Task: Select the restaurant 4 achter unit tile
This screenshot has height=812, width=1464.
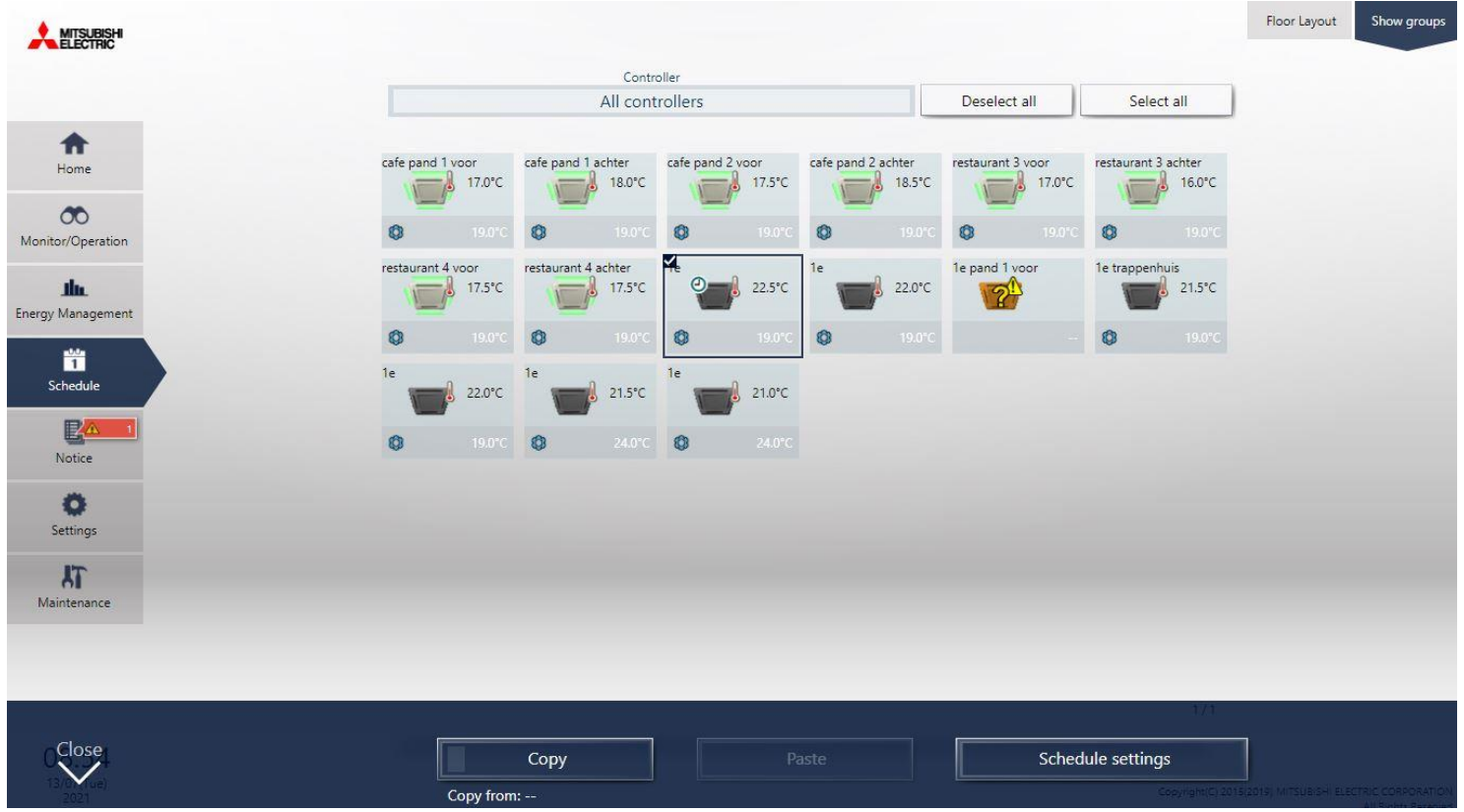Action: (x=589, y=305)
